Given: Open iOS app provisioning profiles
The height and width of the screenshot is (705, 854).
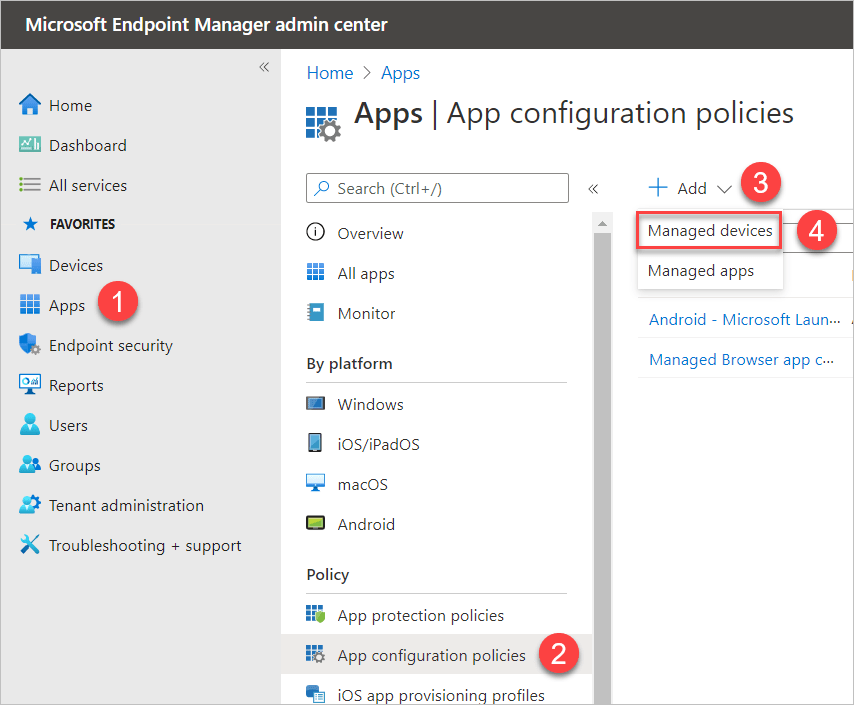Looking at the screenshot, I should coord(441,696).
